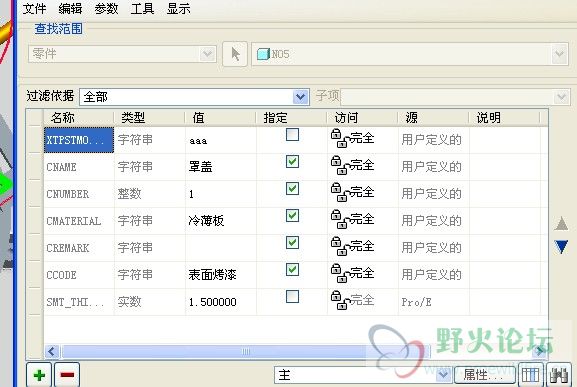The height and width of the screenshot is (387, 577).
Task: Click the scrollbar left arrow
Action: 52,352
